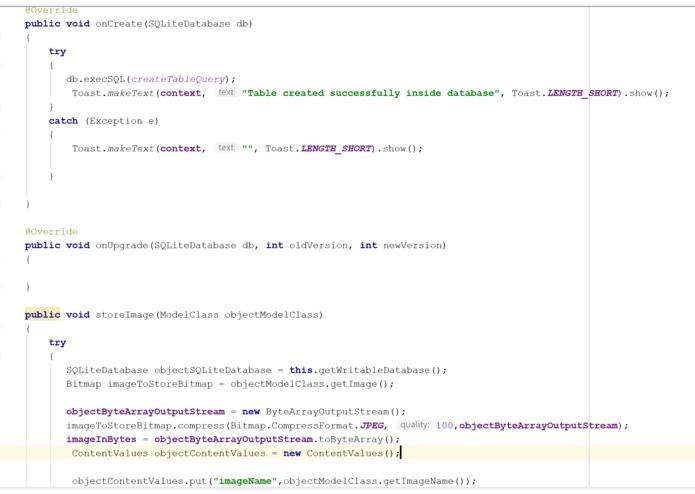Click .show() at the end of the first Toast line
The image size is (695, 494).
(644, 93)
